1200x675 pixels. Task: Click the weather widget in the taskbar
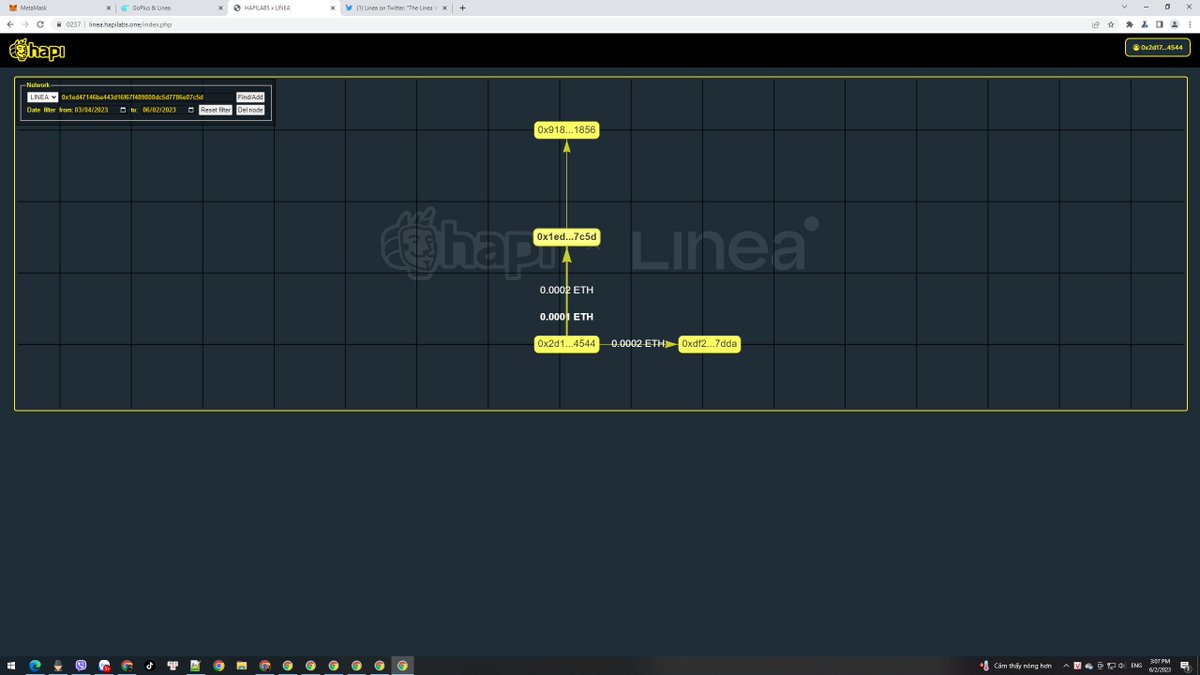click(x=1017, y=665)
